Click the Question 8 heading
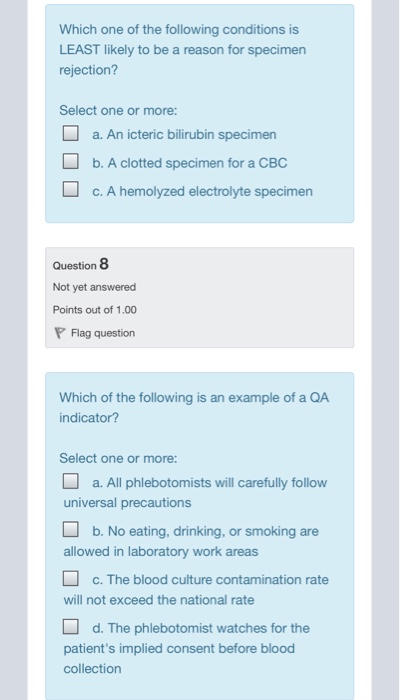Screen dimensions: 400x700 pyautogui.click(x=81, y=265)
